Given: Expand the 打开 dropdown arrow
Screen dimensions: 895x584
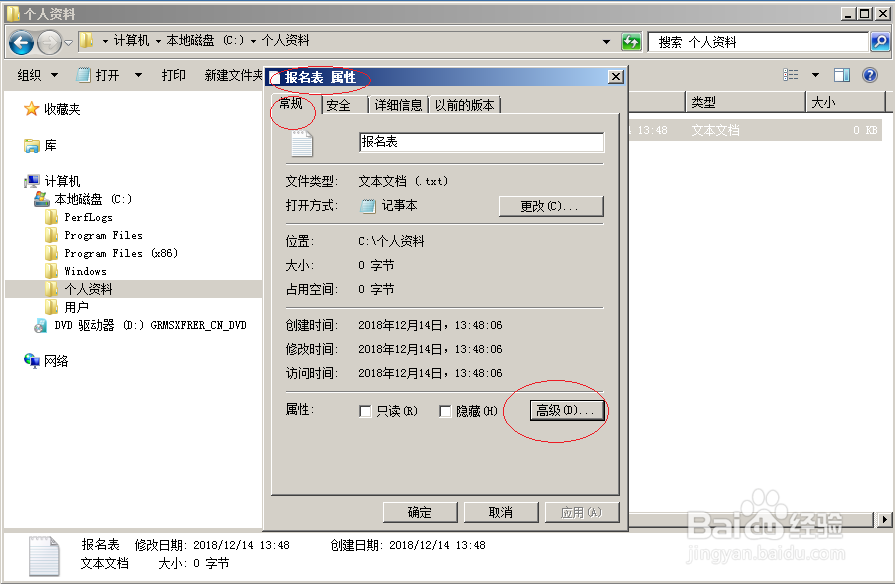Looking at the screenshot, I should 138,75.
